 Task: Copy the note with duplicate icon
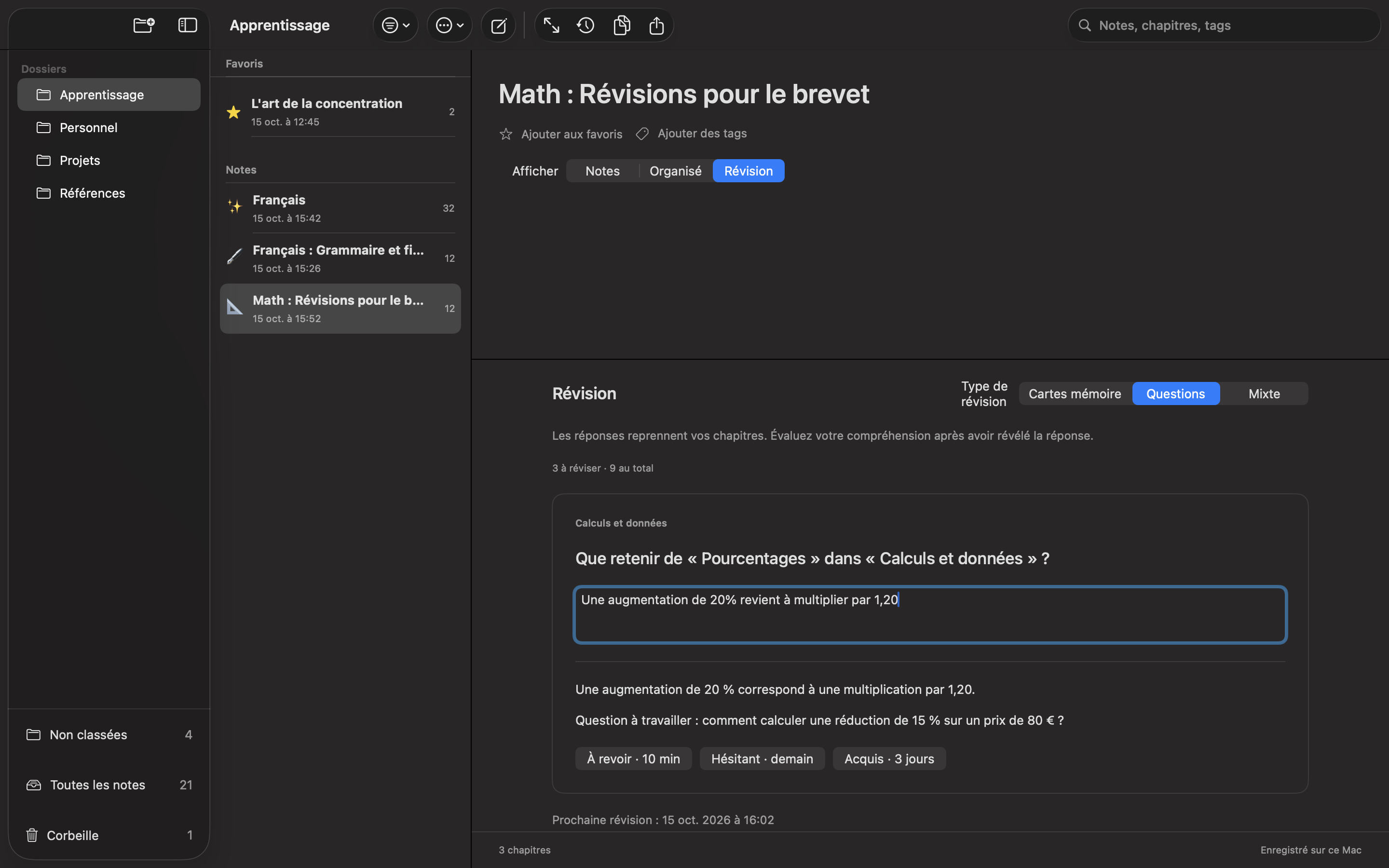[622, 25]
